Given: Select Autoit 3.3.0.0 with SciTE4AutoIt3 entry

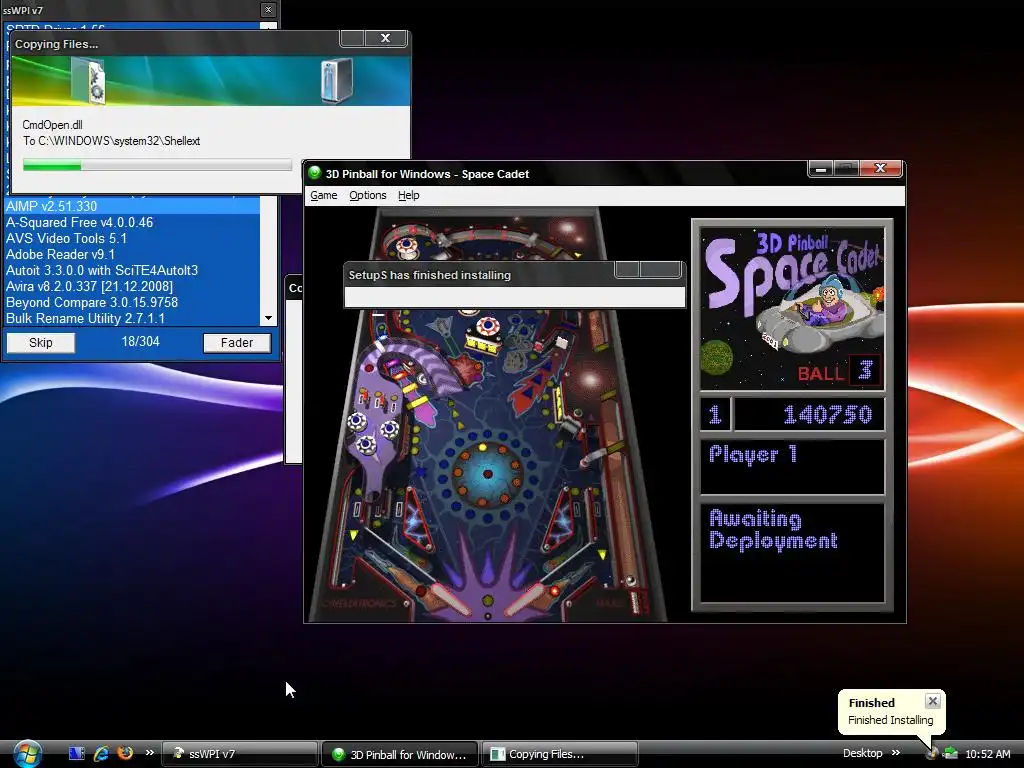Looking at the screenshot, I should [133, 270].
